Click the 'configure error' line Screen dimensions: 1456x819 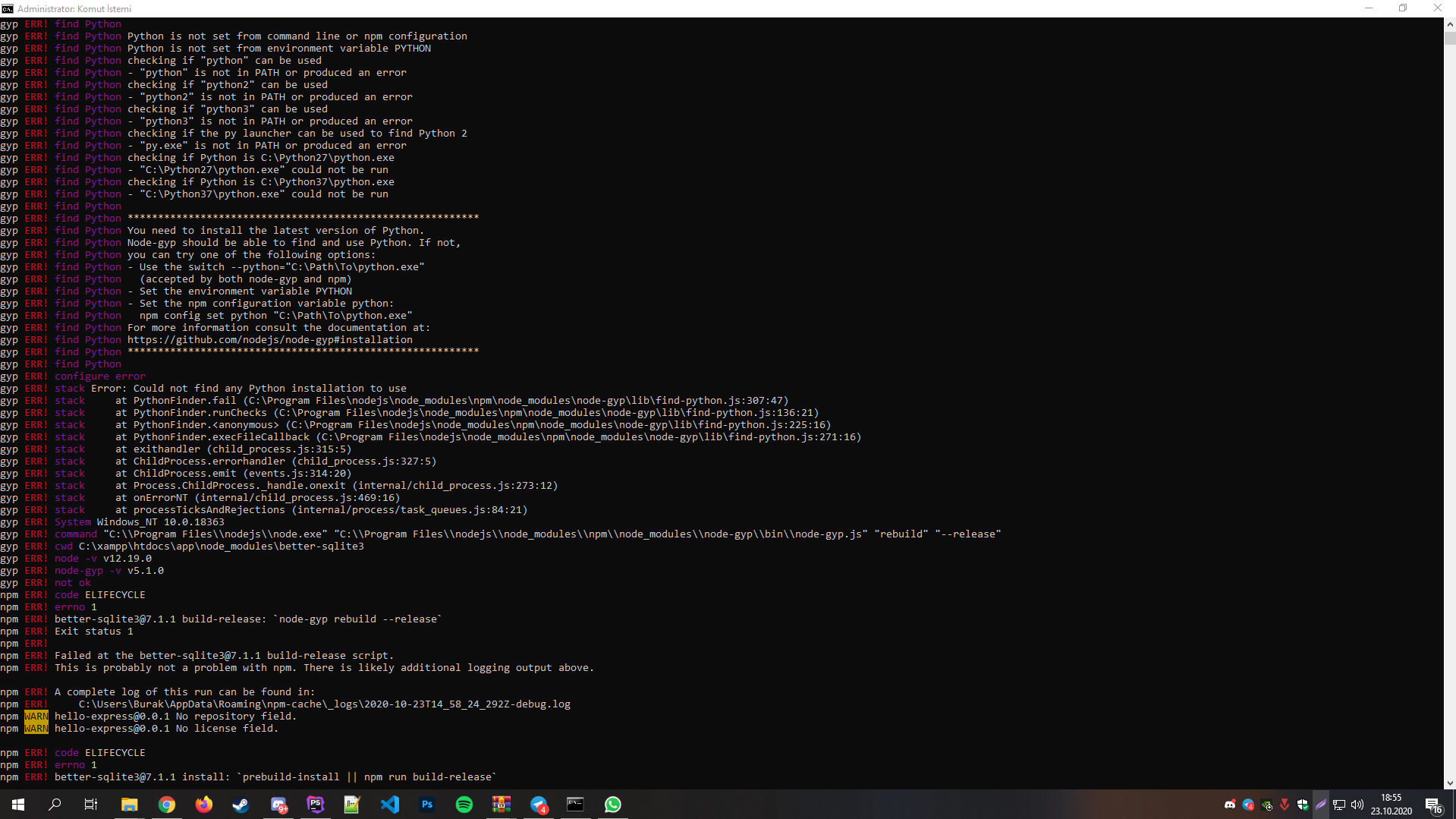click(x=99, y=376)
